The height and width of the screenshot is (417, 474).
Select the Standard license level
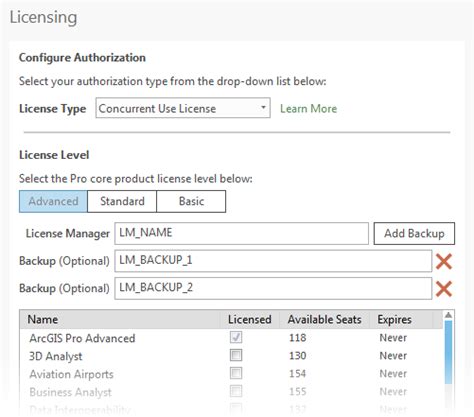[x=122, y=201]
